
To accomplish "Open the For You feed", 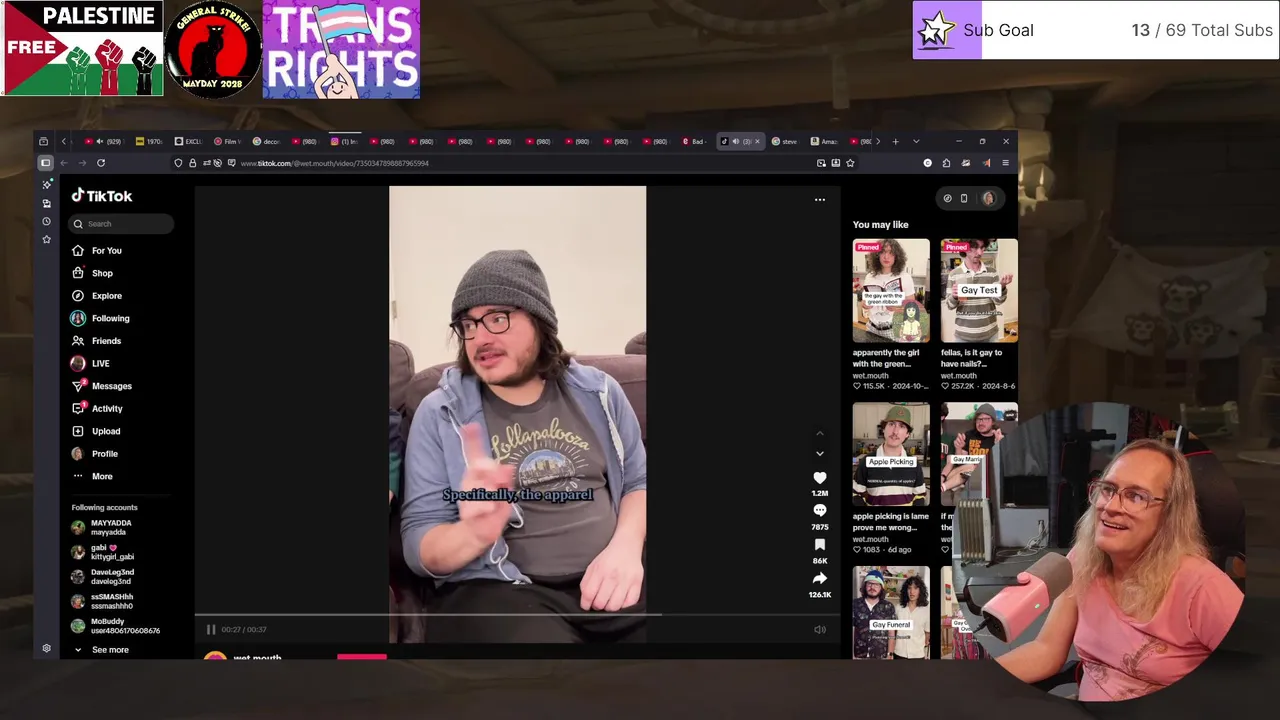I will tap(97, 250).
